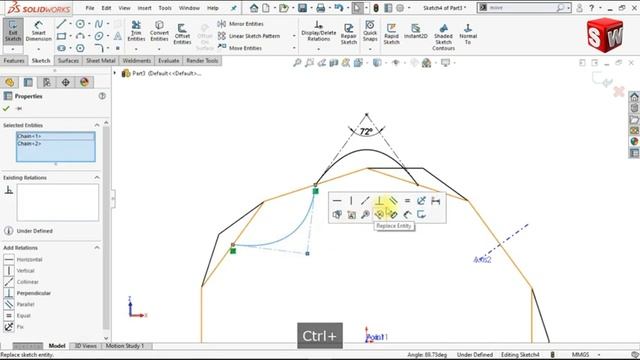Select Chain<1> in Selected Entities
Image resolution: width=640 pixels, height=360 pixels.
point(56,136)
